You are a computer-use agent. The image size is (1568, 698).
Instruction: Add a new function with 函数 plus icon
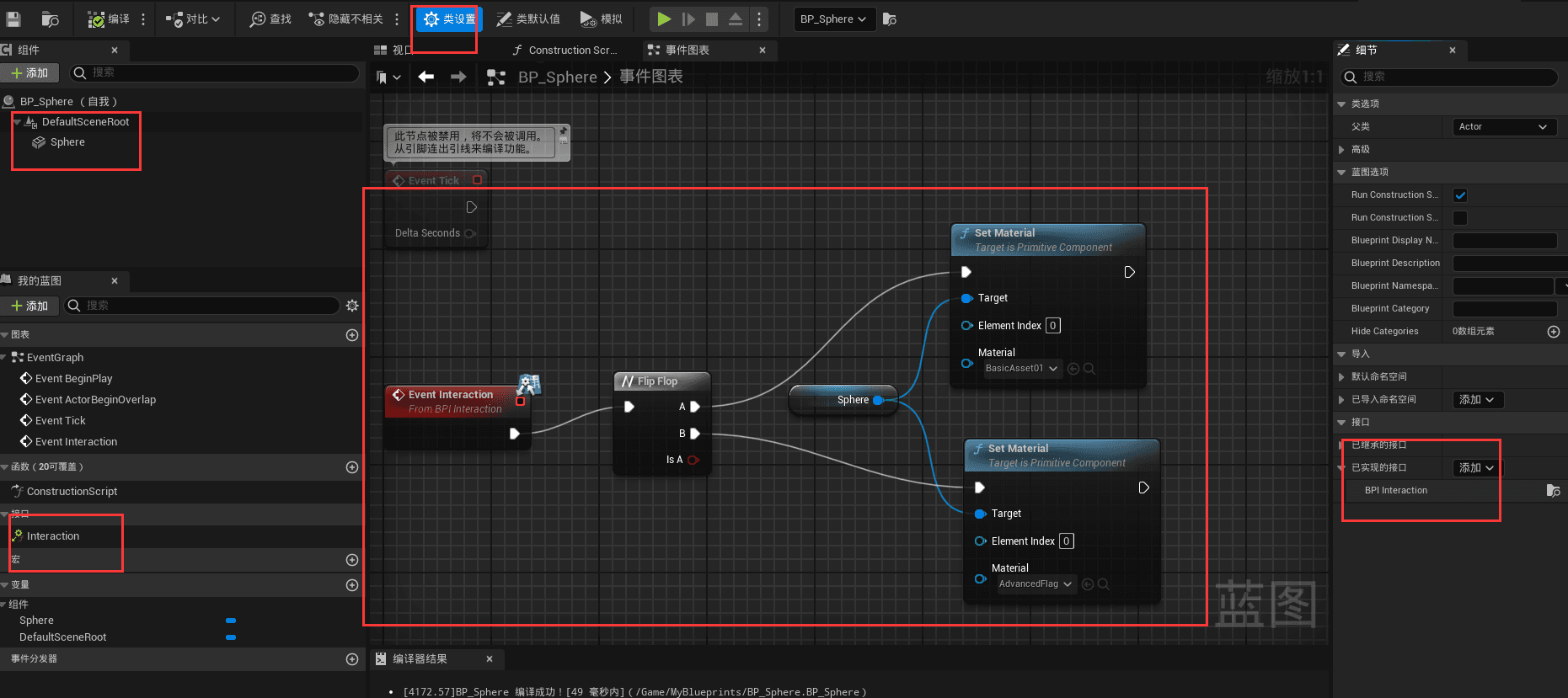[x=352, y=467]
